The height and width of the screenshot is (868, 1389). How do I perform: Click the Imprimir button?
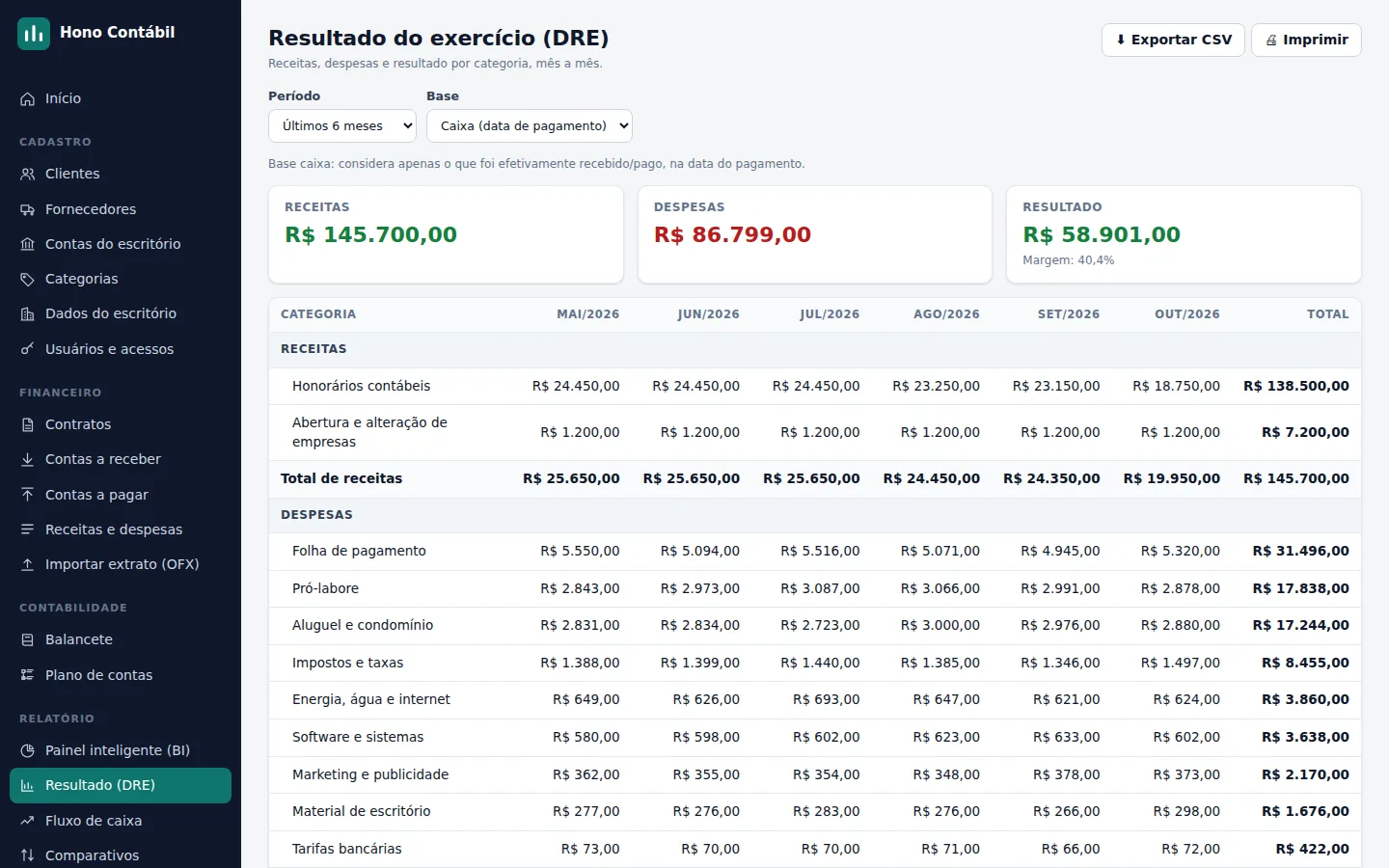1306,40
